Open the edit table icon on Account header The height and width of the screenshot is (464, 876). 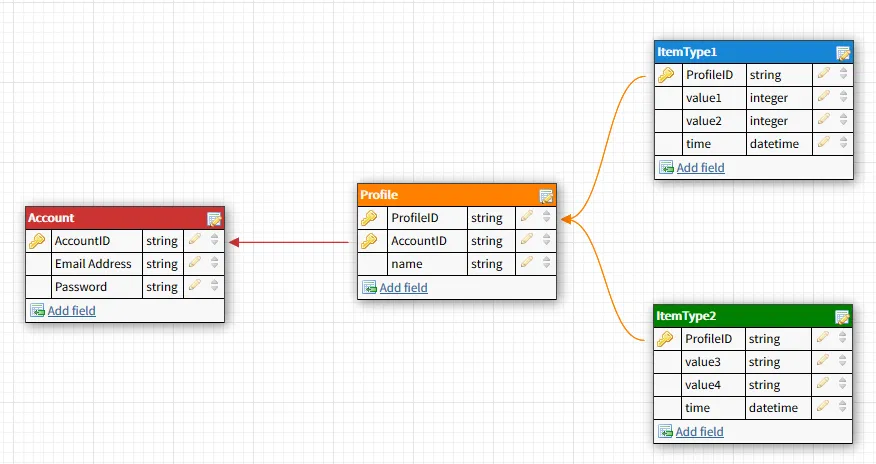click(214, 219)
